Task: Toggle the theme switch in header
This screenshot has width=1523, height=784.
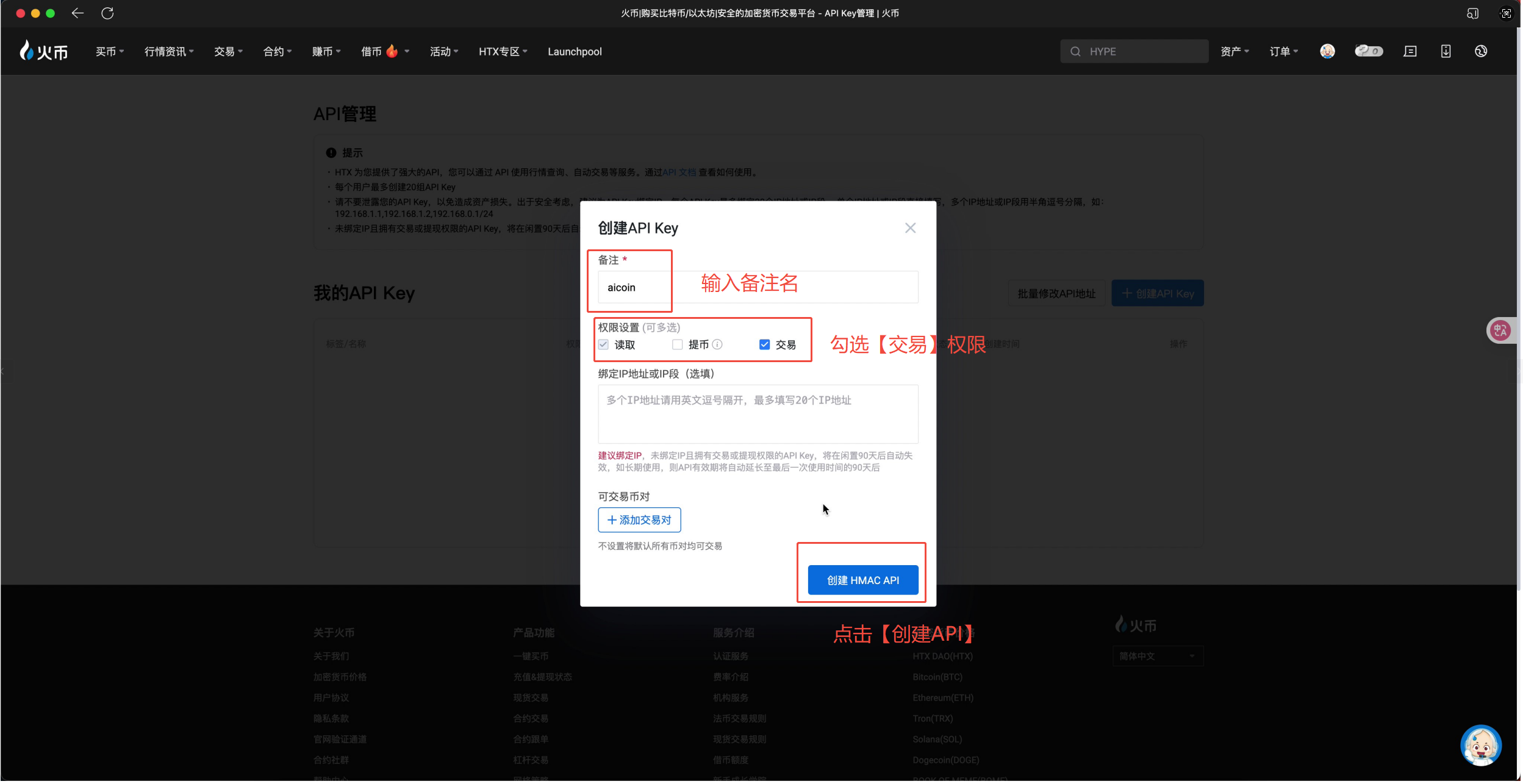Action: click(x=1369, y=51)
